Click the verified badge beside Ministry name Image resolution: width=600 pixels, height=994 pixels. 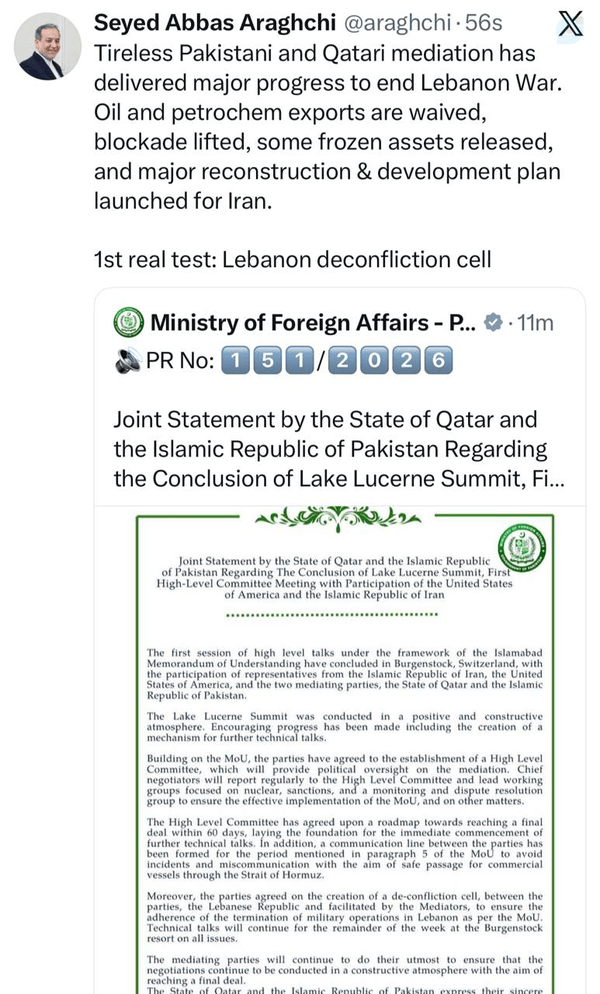click(493, 322)
